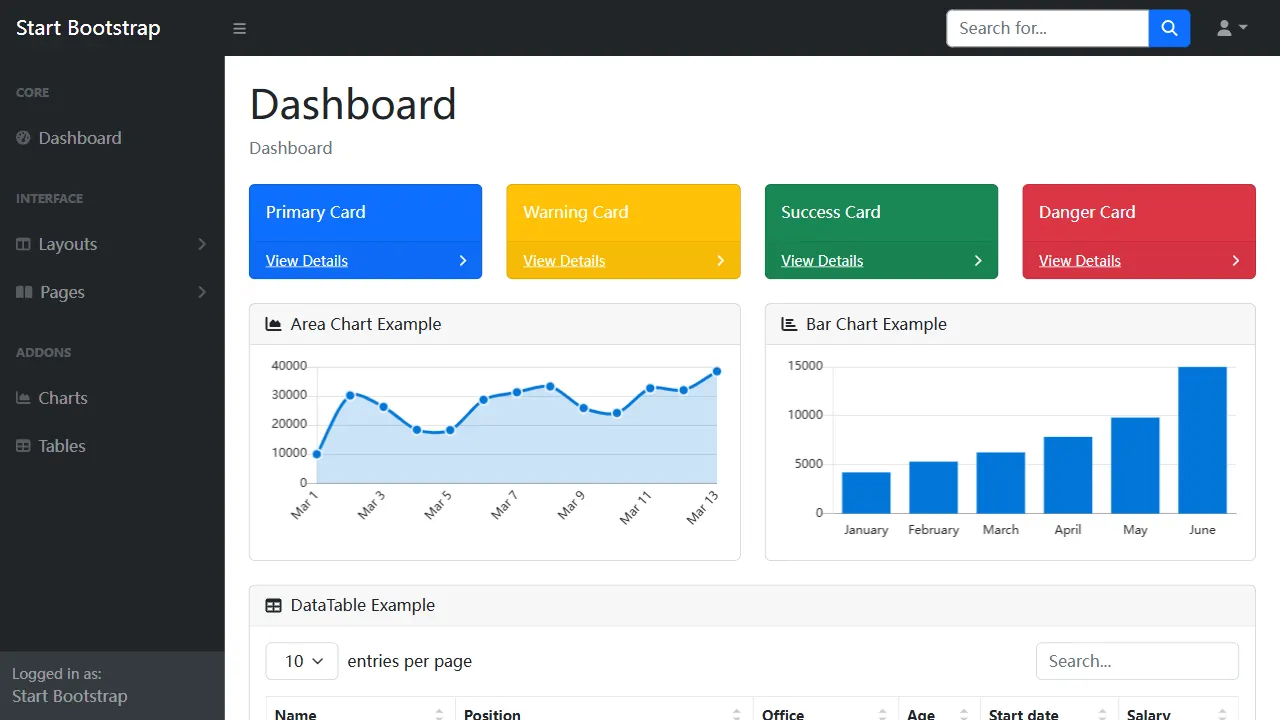Click the Danger Card arrow icon
This screenshot has height=720, width=1280.
(x=1236, y=261)
